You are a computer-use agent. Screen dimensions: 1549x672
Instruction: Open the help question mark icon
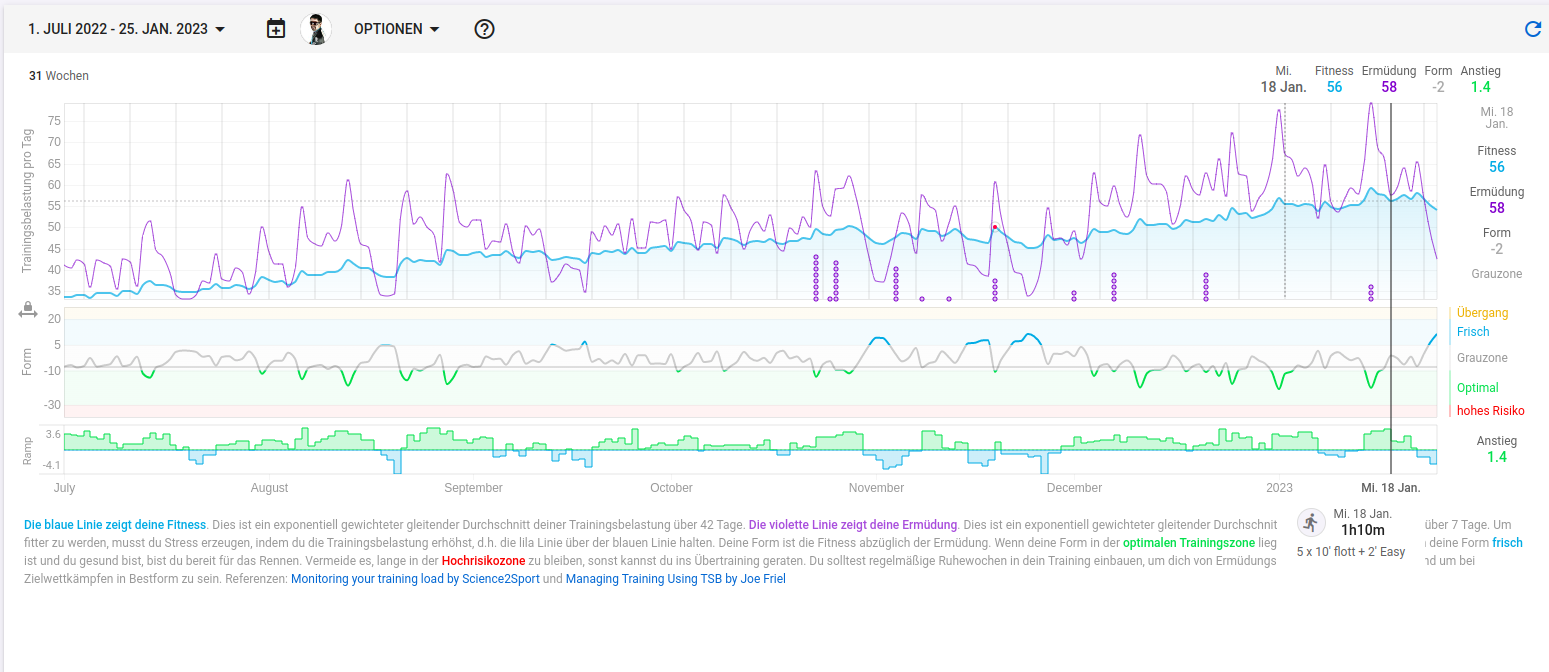484,29
